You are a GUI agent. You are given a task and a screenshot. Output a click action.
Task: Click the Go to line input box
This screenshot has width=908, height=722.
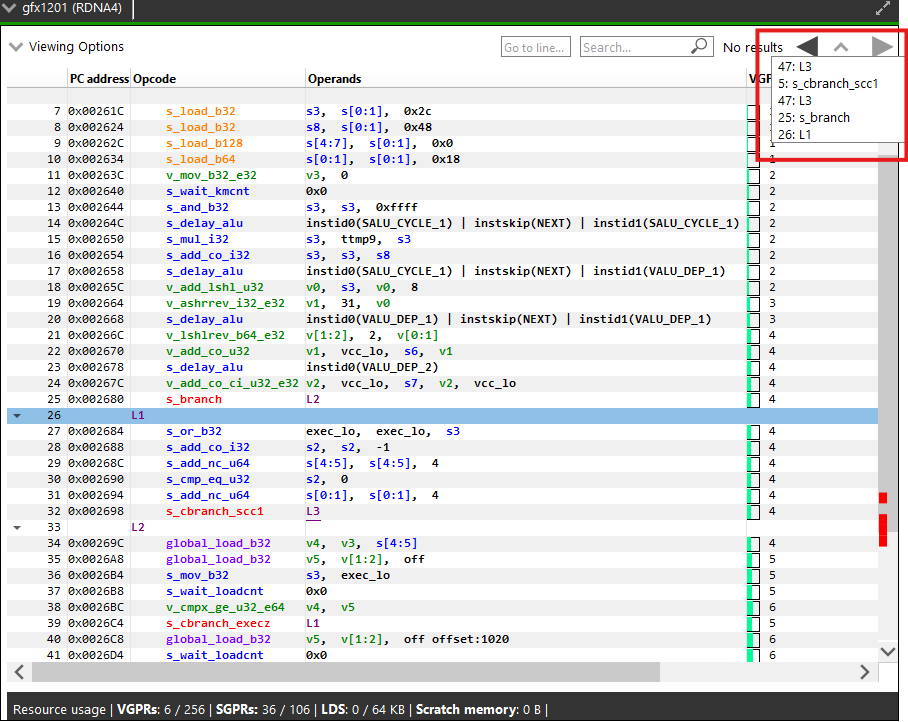535,47
